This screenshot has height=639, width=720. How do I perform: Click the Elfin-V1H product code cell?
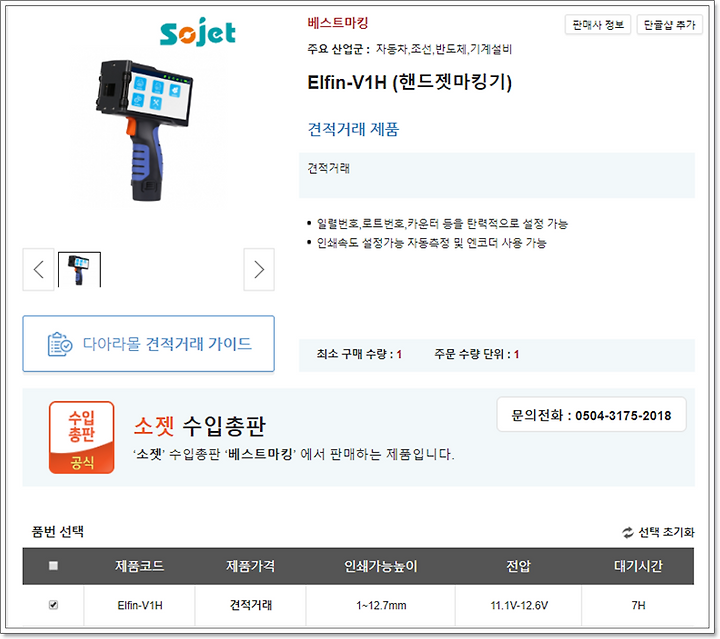[140, 605]
